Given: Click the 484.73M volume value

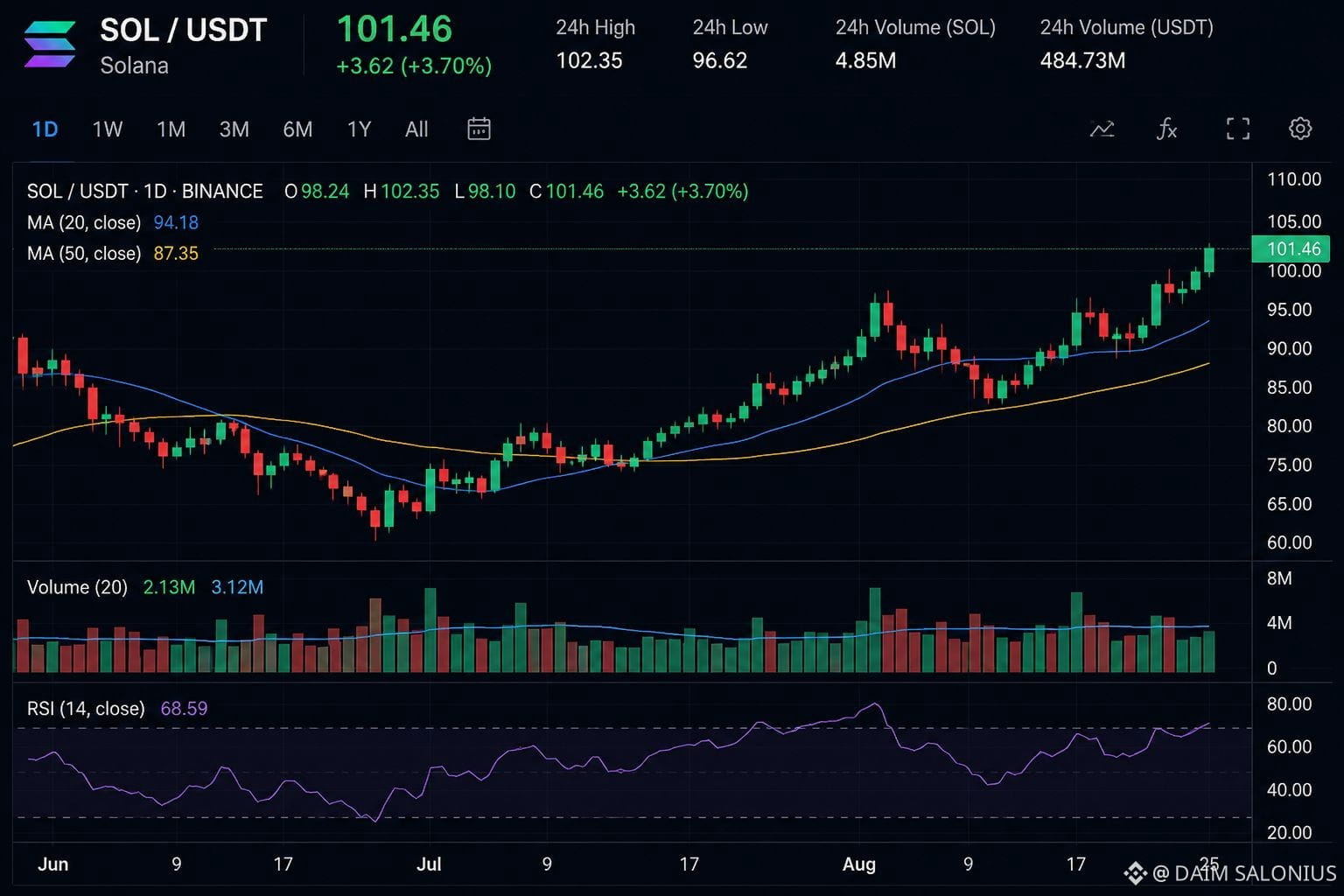Looking at the screenshot, I should click(1082, 60).
